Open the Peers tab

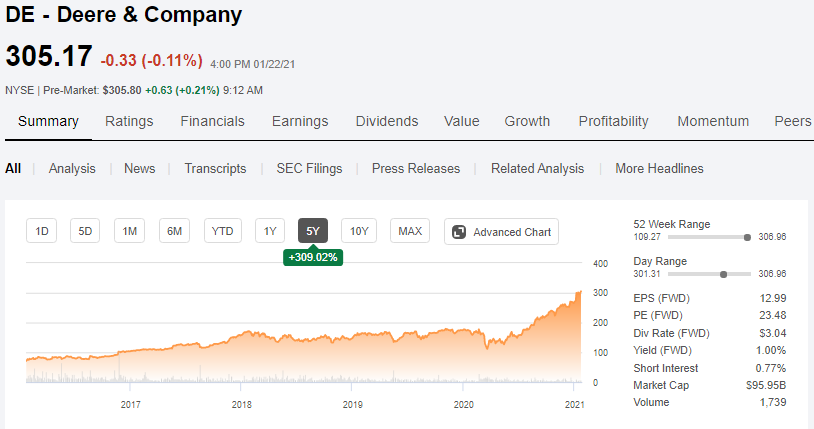point(793,121)
